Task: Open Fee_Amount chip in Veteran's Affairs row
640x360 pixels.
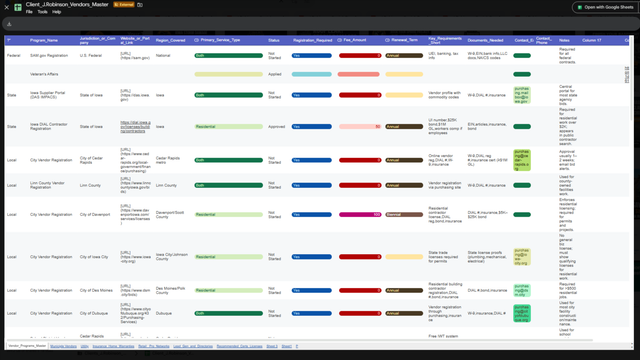Action: coord(359,74)
